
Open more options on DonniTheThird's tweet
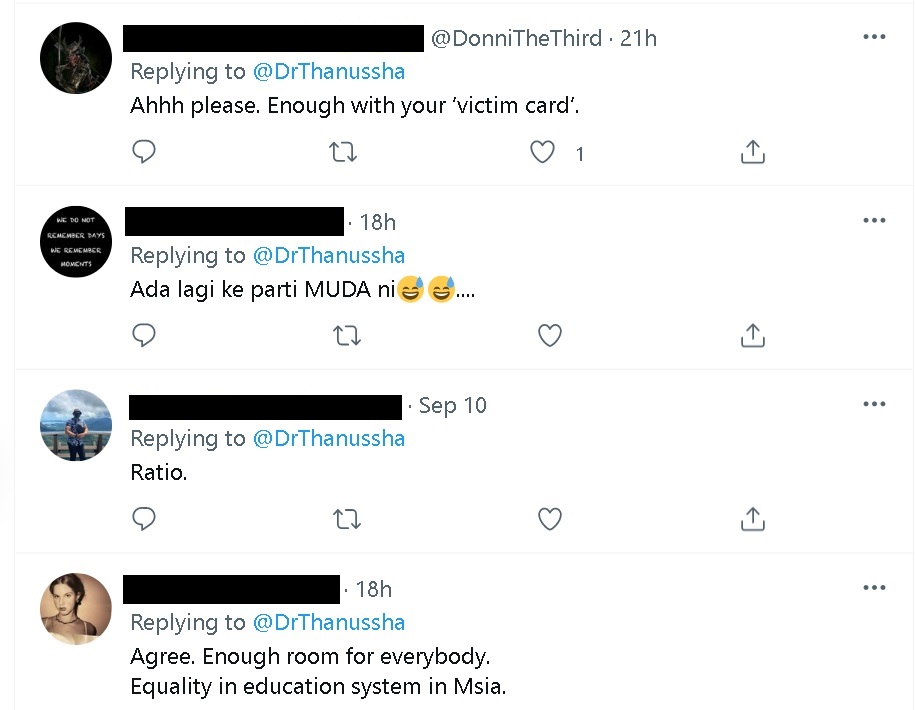click(874, 37)
